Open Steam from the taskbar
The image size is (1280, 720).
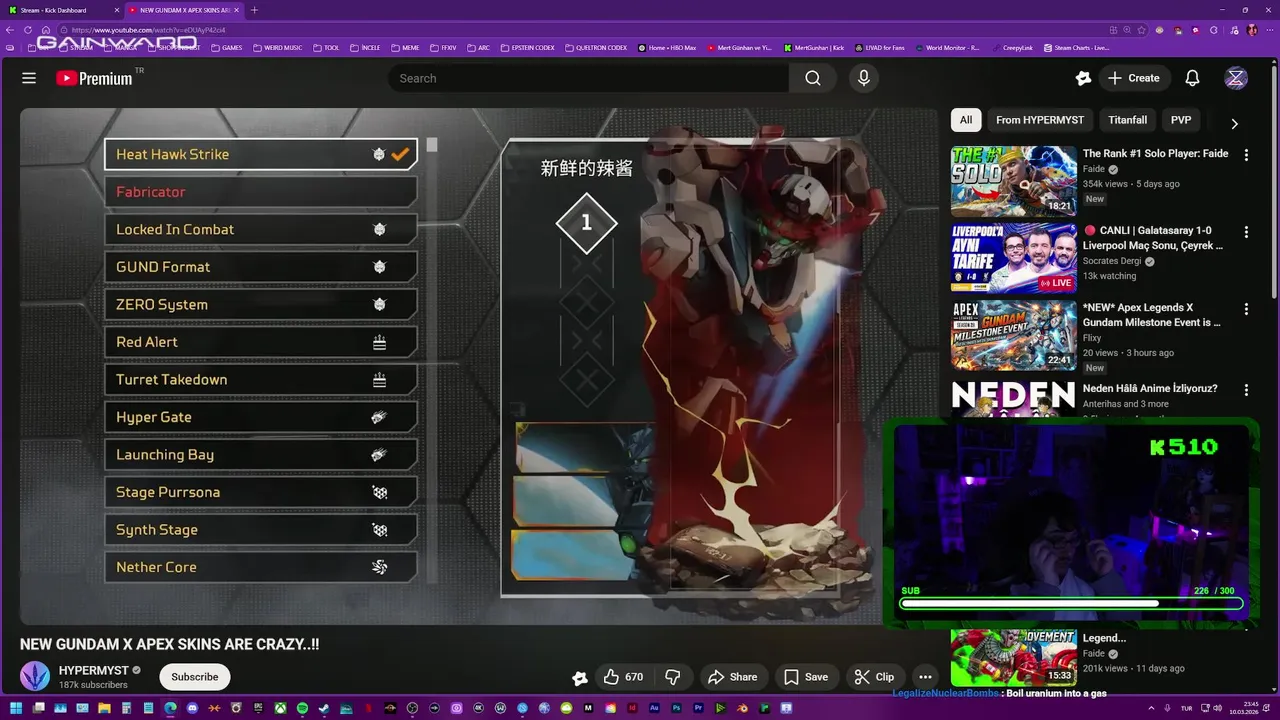click(324, 708)
